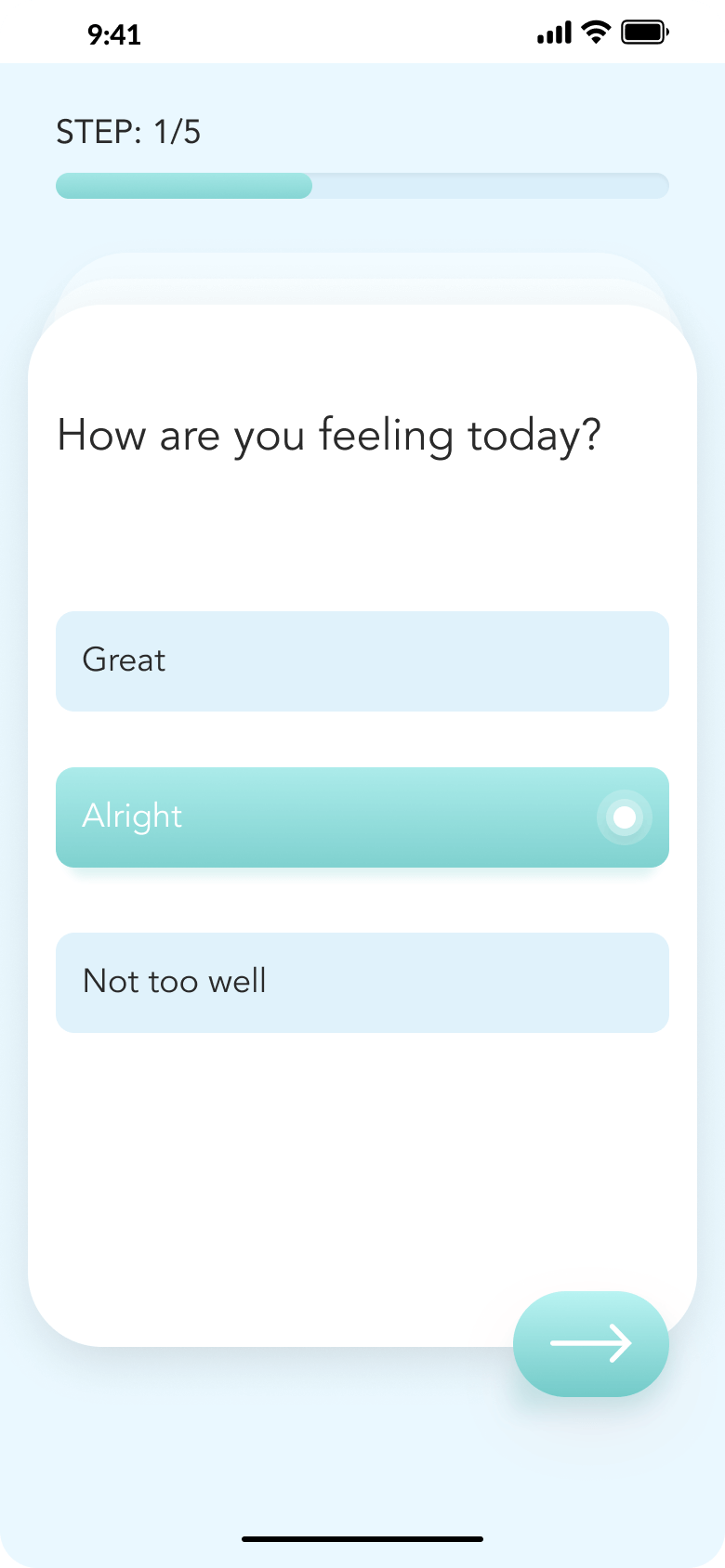Click the 'Not too well' text label

pos(175,981)
